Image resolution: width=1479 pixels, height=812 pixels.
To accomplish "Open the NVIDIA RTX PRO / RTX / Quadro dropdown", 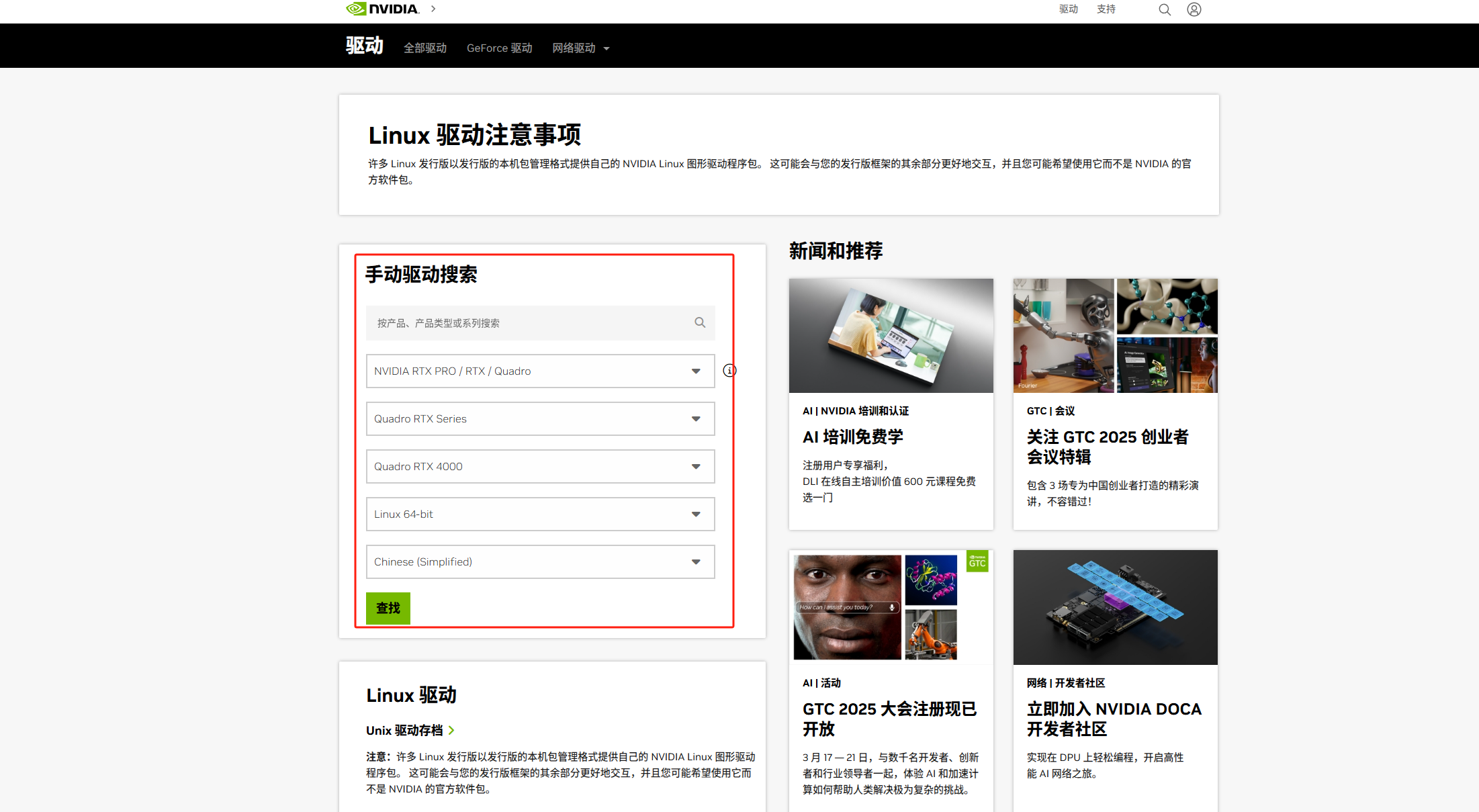I will [x=540, y=371].
